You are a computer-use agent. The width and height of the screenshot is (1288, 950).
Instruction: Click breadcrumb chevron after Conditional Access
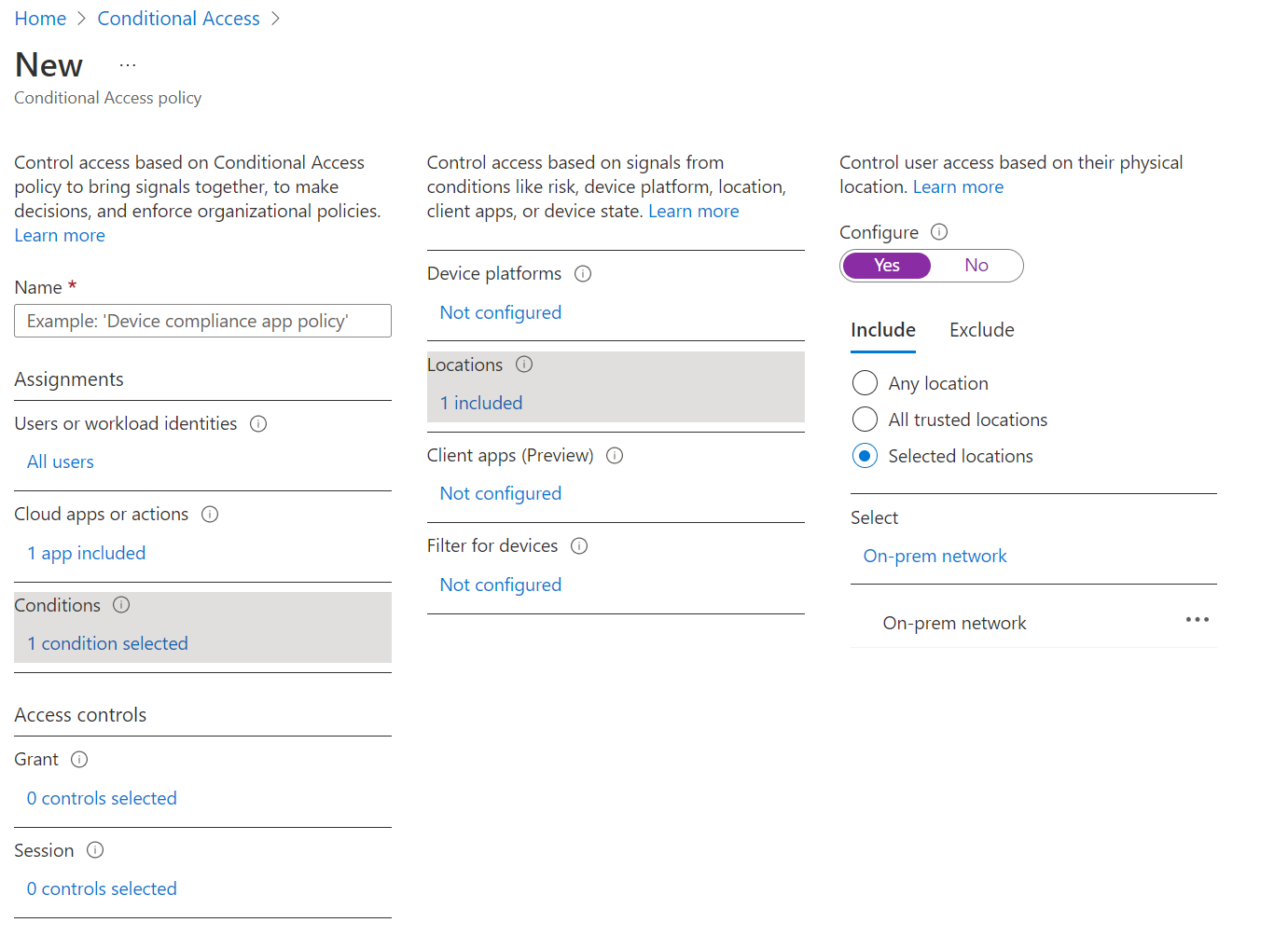(275, 19)
